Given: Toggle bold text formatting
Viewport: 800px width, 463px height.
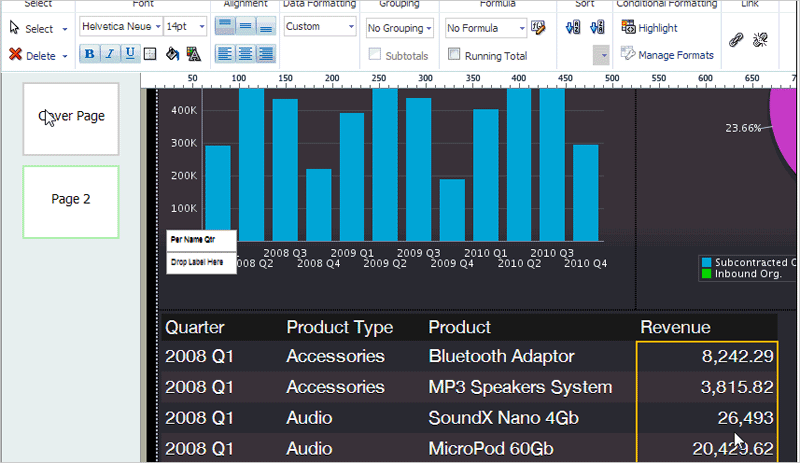Looking at the screenshot, I should (x=90, y=54).
